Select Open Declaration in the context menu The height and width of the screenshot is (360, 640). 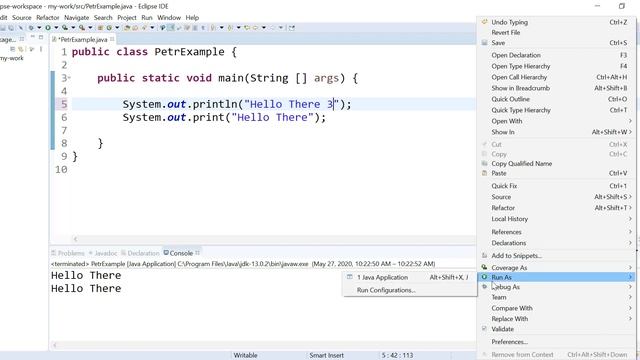(x=555, y=55)
